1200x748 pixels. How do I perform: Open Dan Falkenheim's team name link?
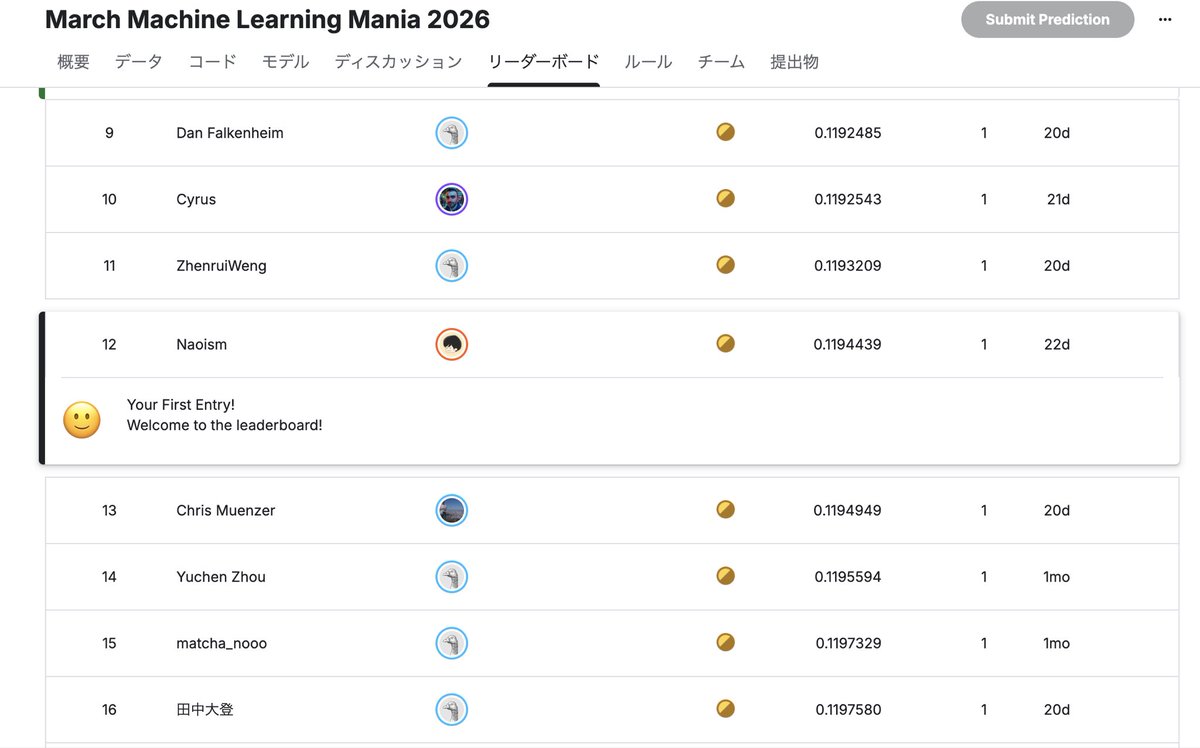230,133
